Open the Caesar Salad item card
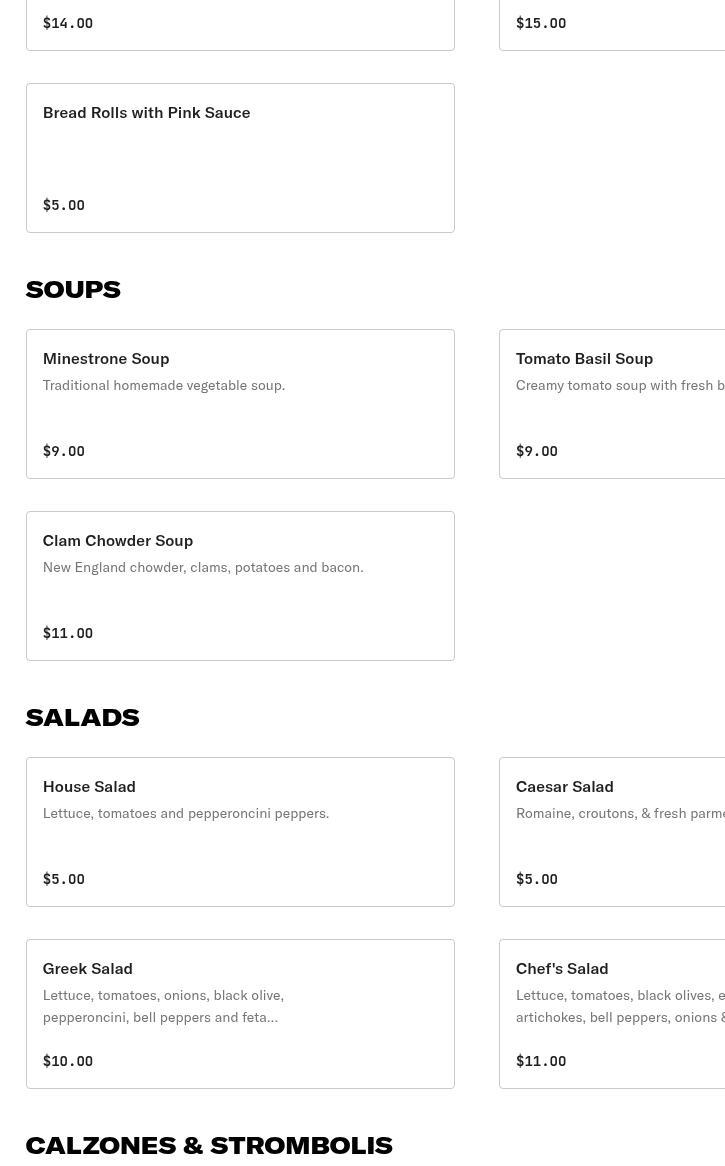Viewport: 725px width, 1166px height. (x=612, y=831)
